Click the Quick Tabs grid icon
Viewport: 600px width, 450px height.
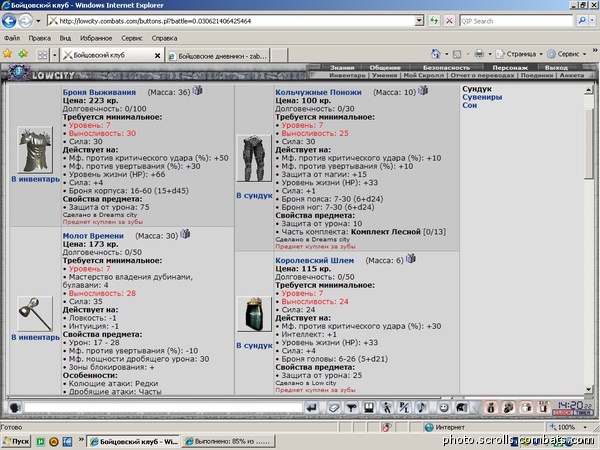click(x=42, y=55)
